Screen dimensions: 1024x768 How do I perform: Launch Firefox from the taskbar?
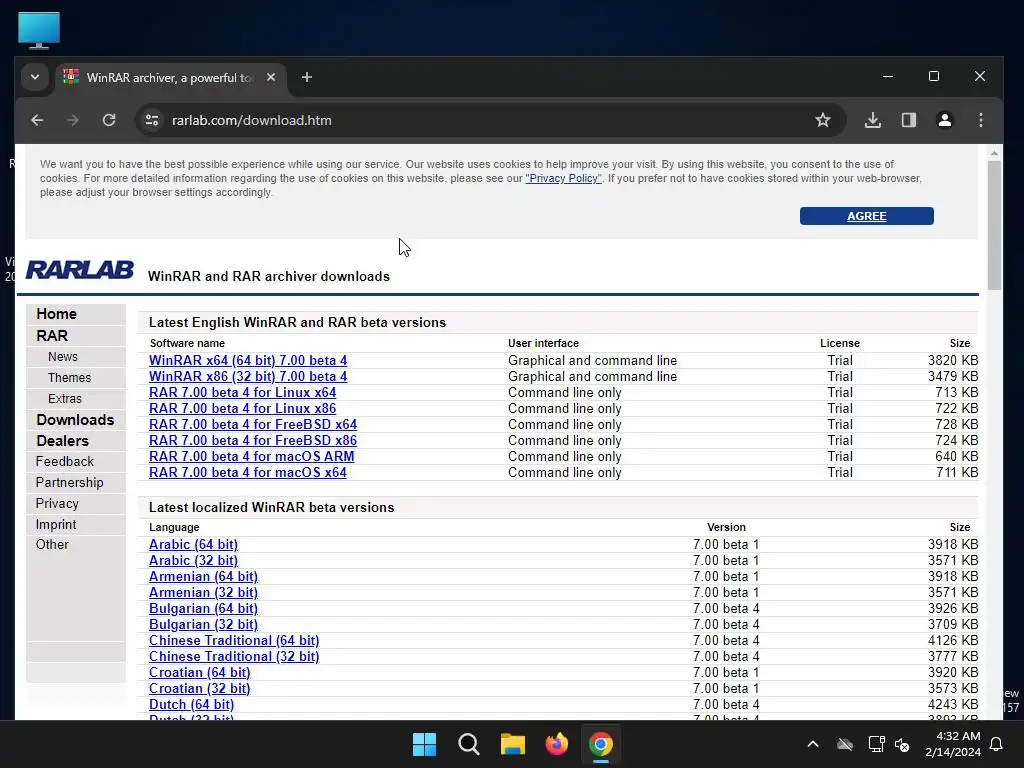[557, 744]
